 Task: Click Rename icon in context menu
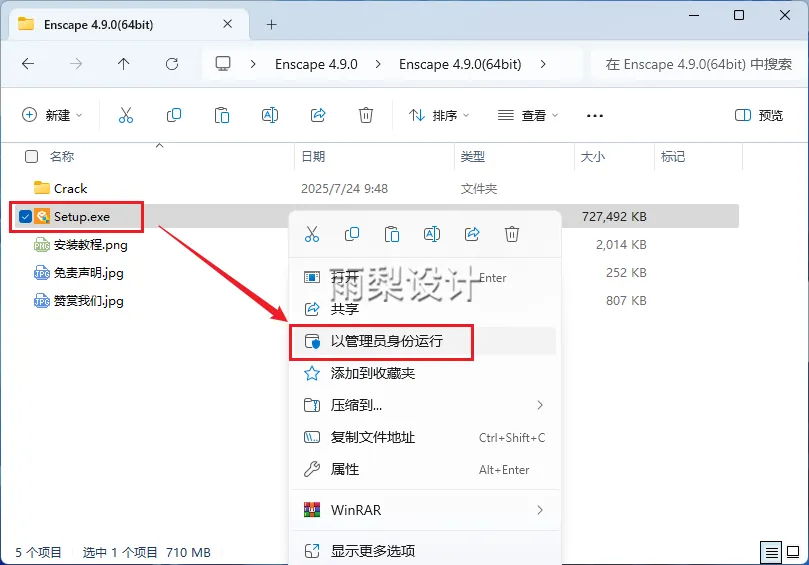point(432,234)
